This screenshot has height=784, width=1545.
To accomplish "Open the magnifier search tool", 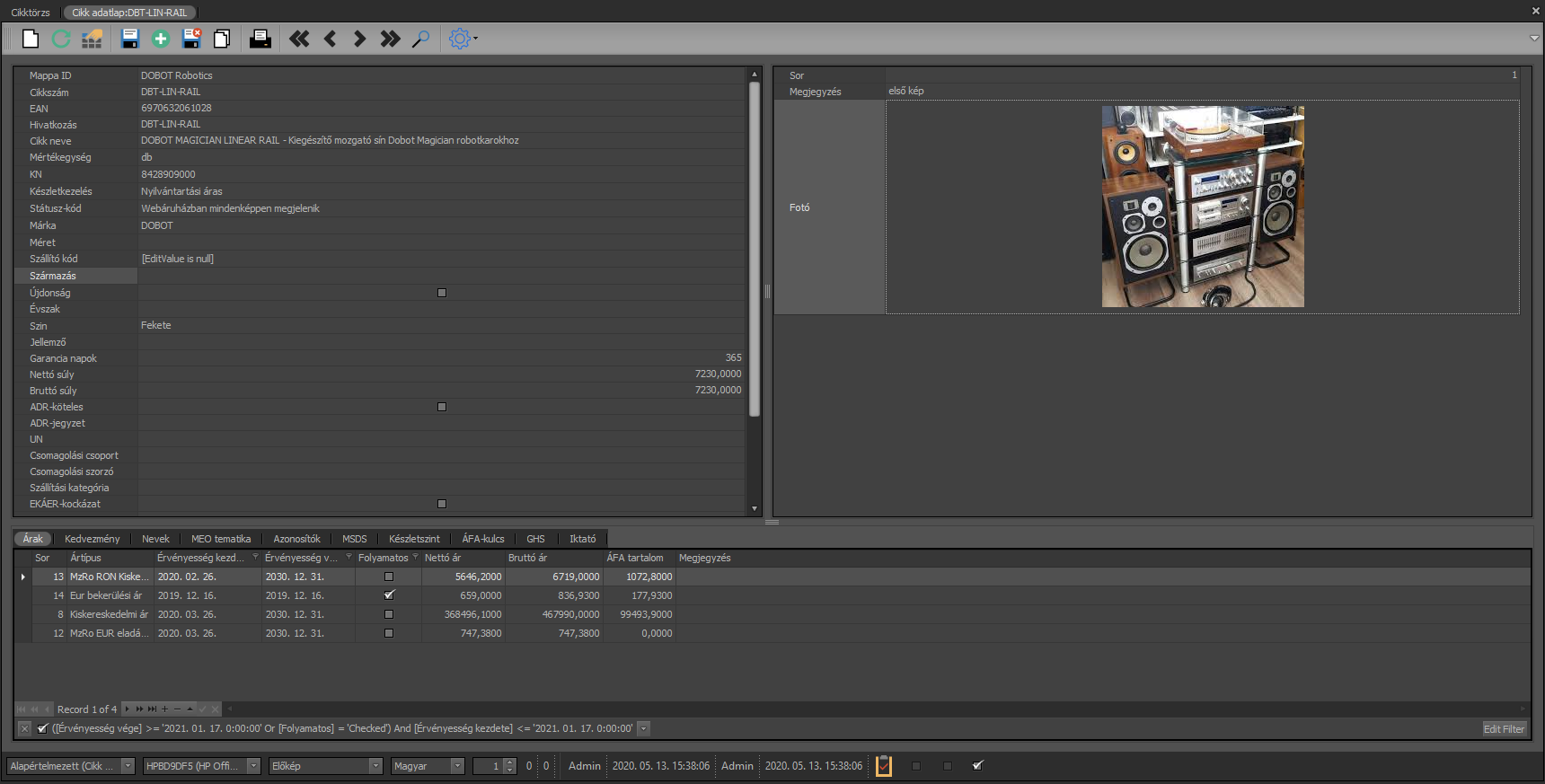I will (x=420, y=39).
